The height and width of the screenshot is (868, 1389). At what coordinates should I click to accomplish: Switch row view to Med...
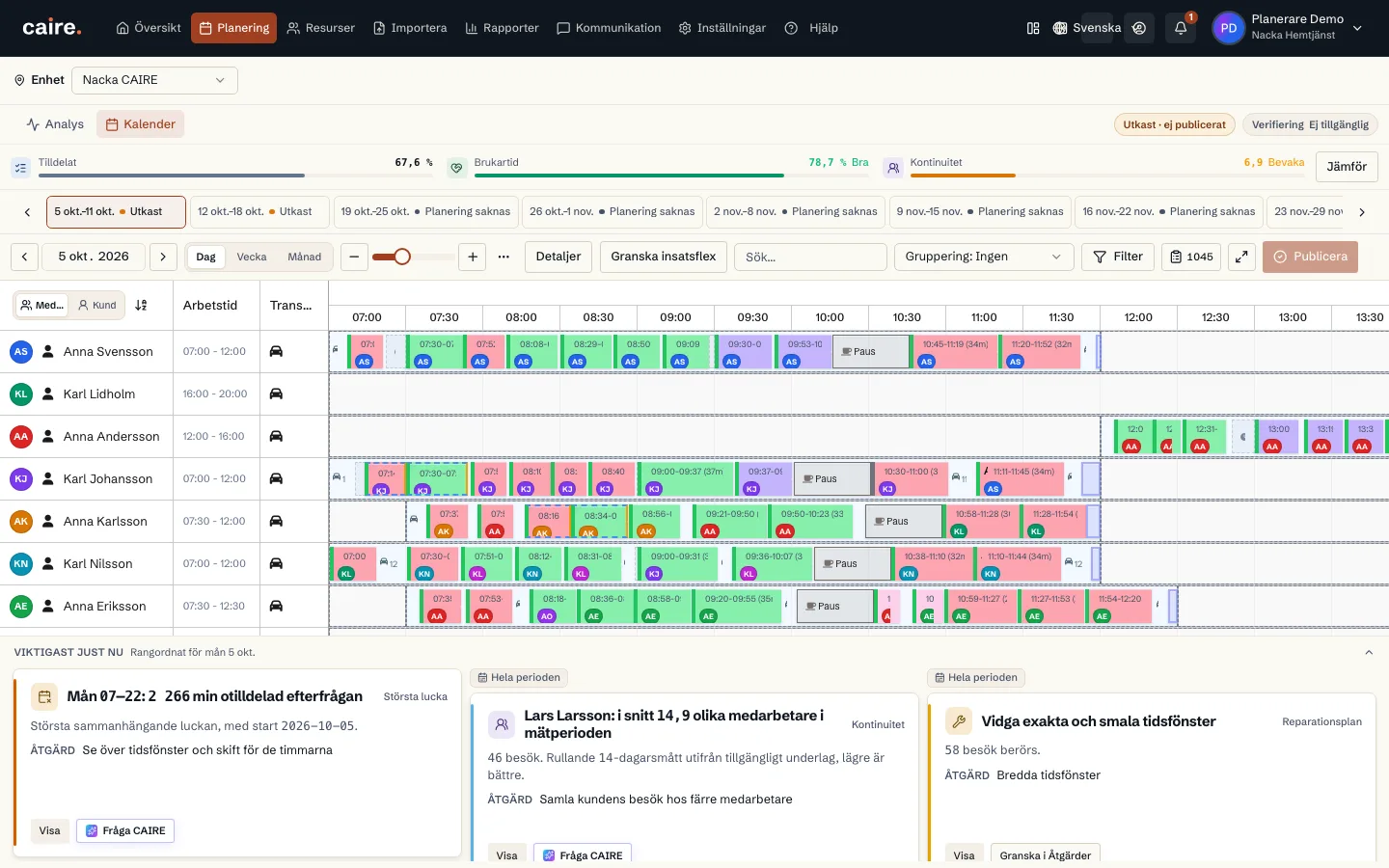[x=41, y=306]
